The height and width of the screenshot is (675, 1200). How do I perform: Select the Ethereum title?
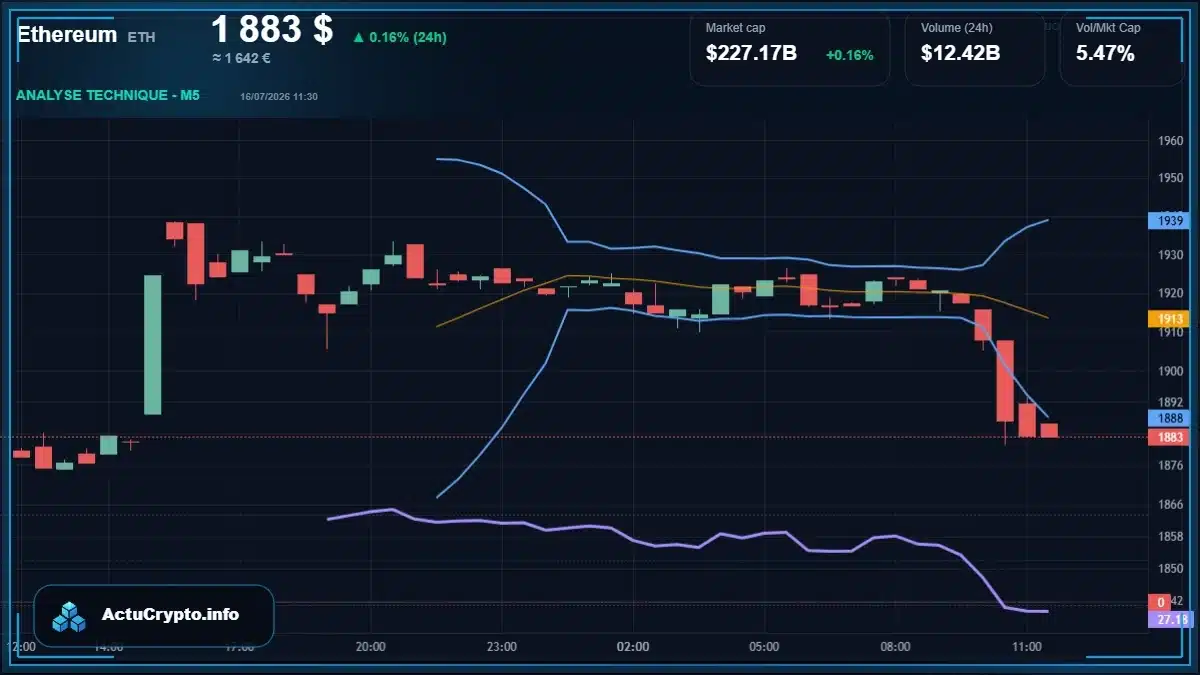[x=67, y=34]
